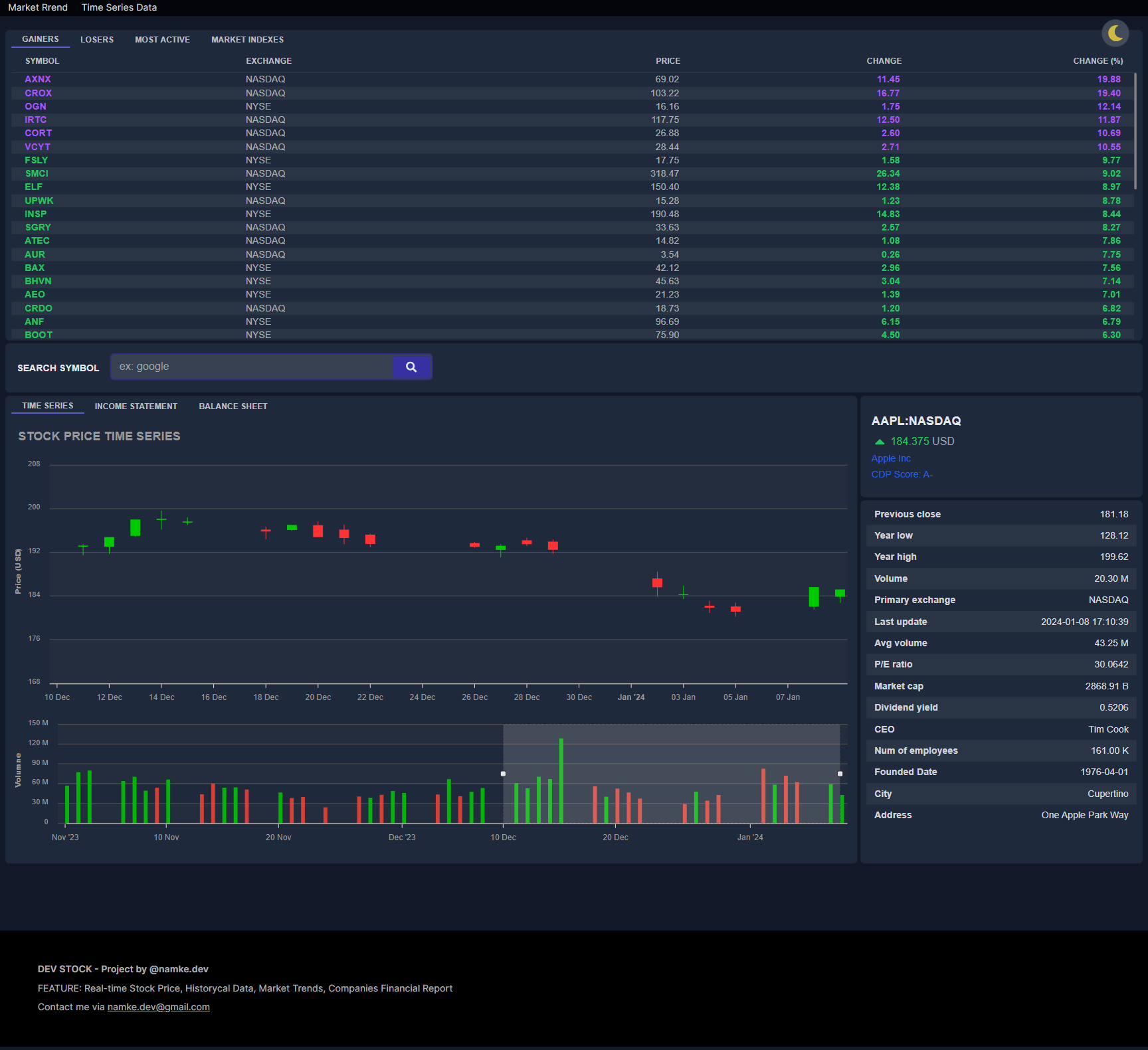Open the CRDO symbol
The width and height of the screenshot is (1148, 1050).
pyautogui.click(x=39, y=308)
